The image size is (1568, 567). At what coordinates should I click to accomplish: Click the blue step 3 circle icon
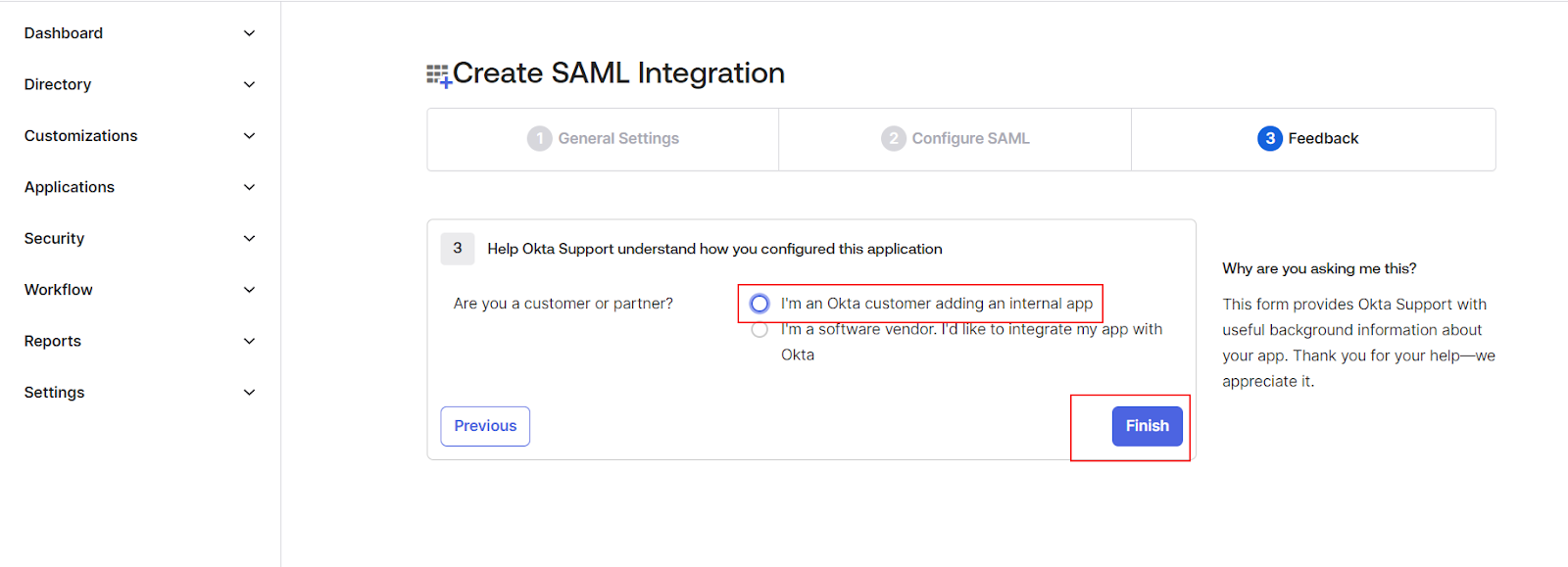coord(1269,139)
